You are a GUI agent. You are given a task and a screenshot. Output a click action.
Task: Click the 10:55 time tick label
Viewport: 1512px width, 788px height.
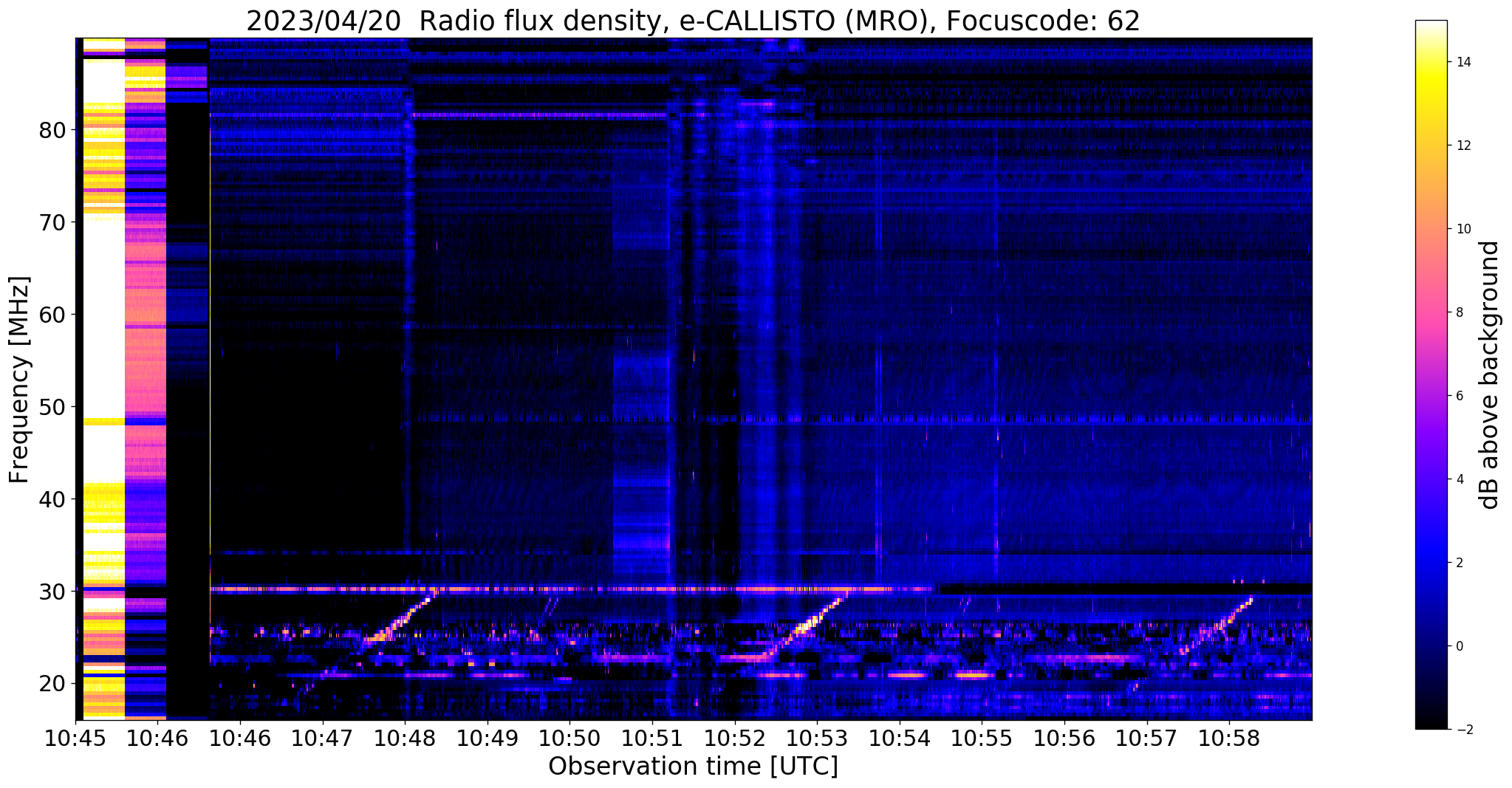pyautogui.click(x=982, y=738)
